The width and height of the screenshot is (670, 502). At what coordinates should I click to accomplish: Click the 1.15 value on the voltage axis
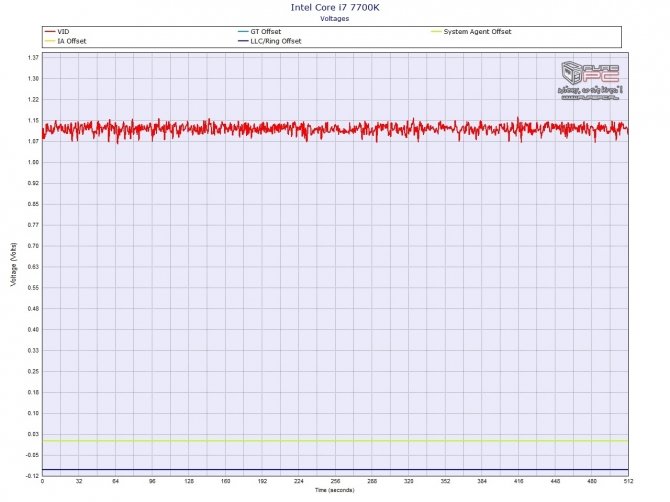(x=33, y=120)
